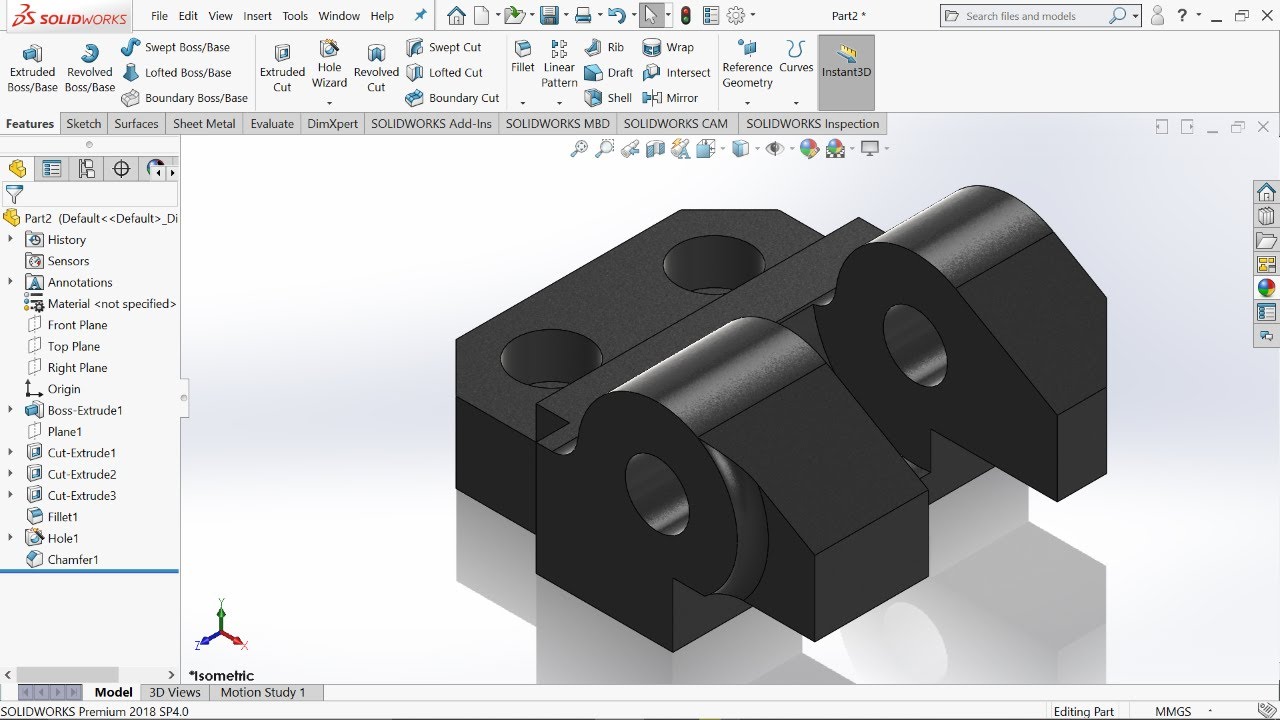This screenshot has width=1280, height=720.
Task: Open the File menu
Action: pyautogui.click(x=160, y=16)
